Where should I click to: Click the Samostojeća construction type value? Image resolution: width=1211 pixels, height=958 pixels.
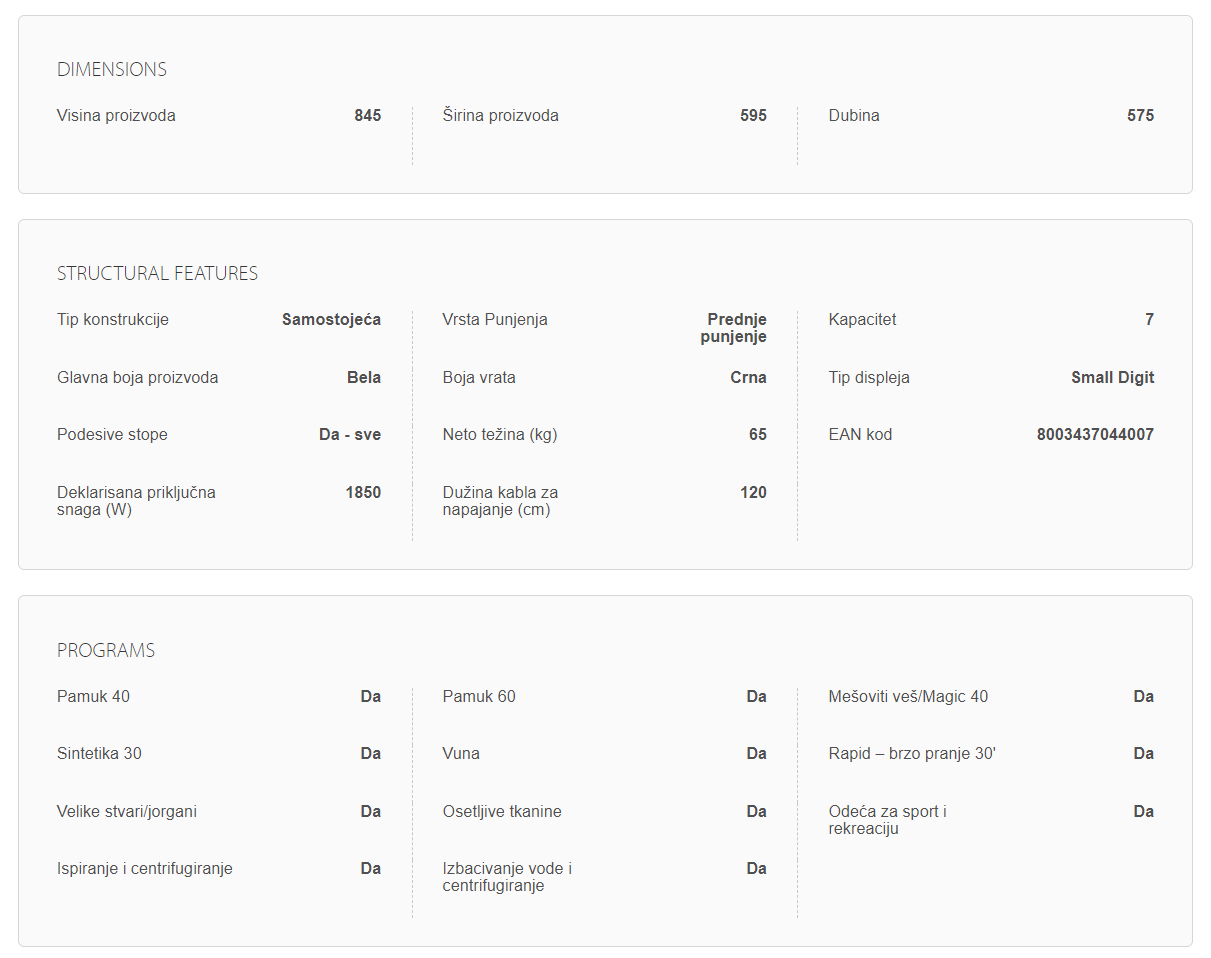331,320
